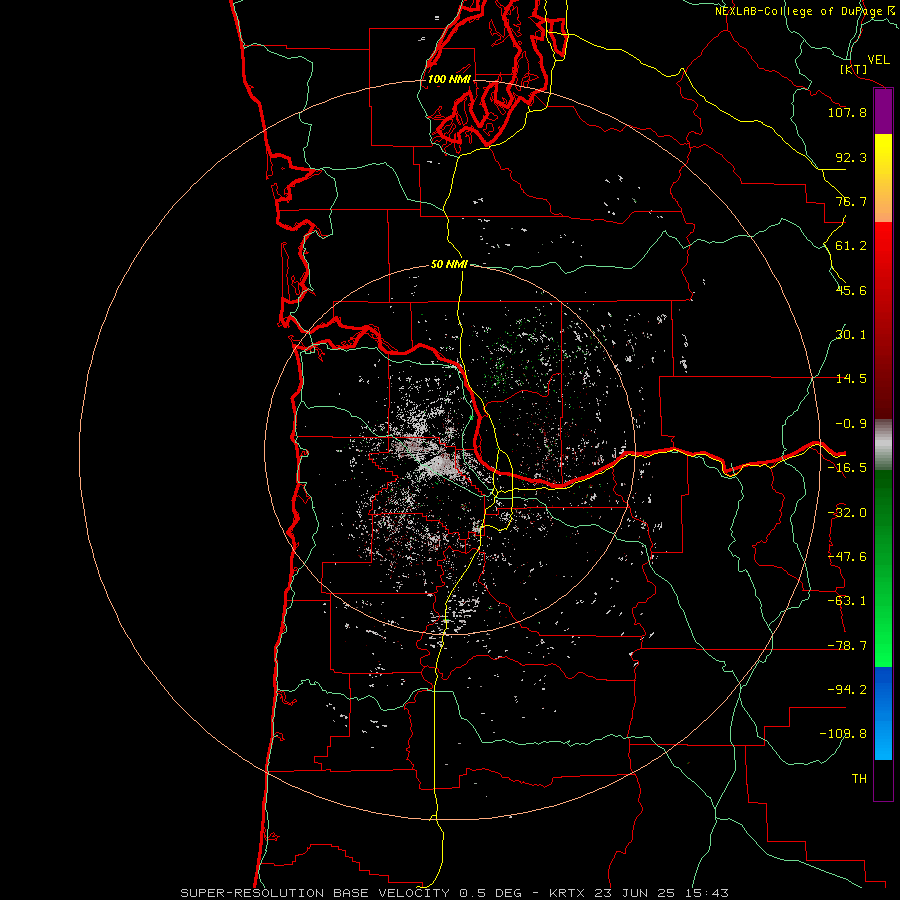This screenshot has width=900, height=900.
Task: Select the -109.8 legend value
Action: click(843, 734)
